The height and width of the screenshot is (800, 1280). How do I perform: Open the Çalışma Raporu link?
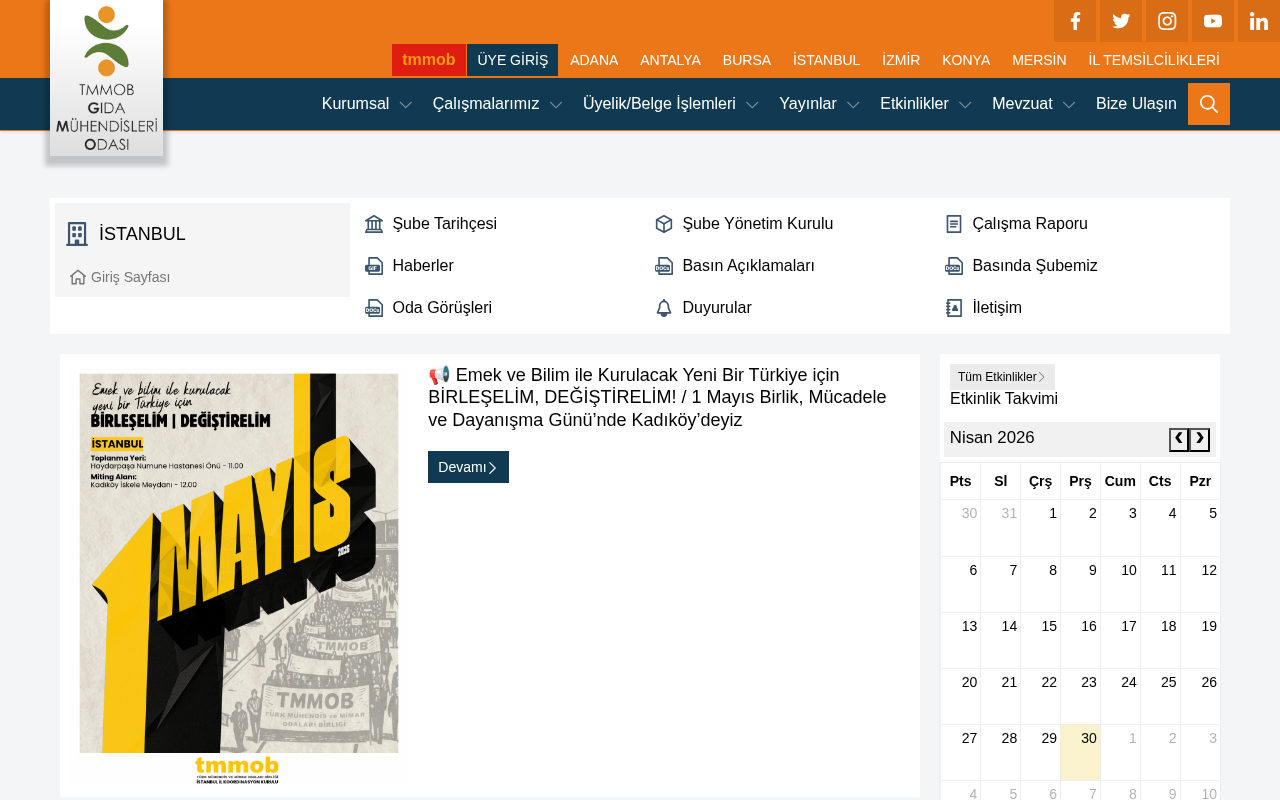click(x=1030, y=224)
